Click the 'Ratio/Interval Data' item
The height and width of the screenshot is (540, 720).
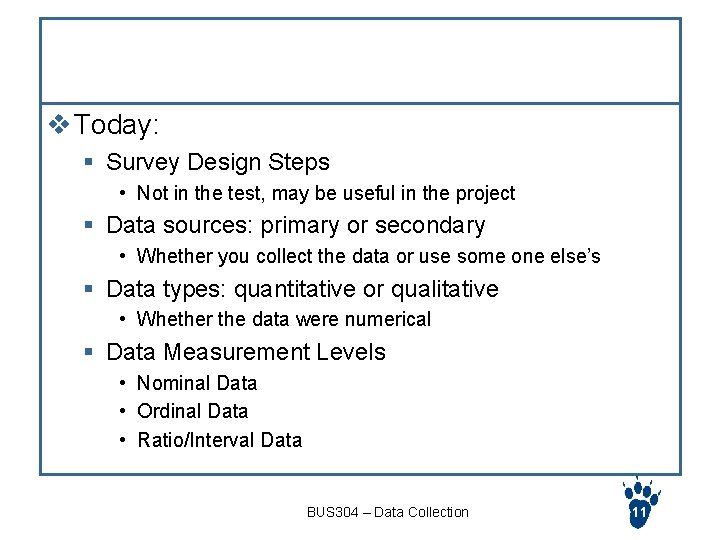[x=220, y=440]
